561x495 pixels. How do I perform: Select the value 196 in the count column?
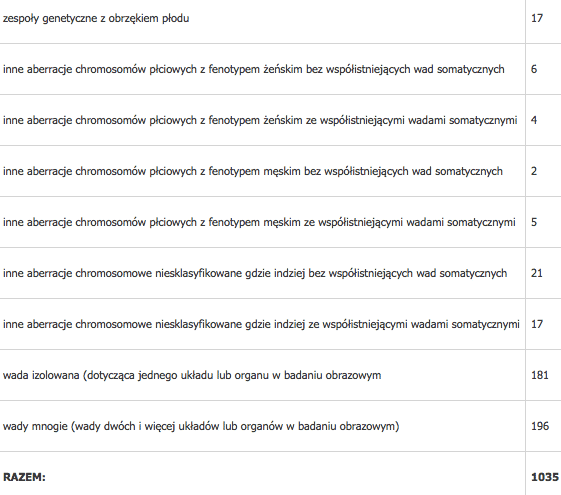click(x=540, y=426)
